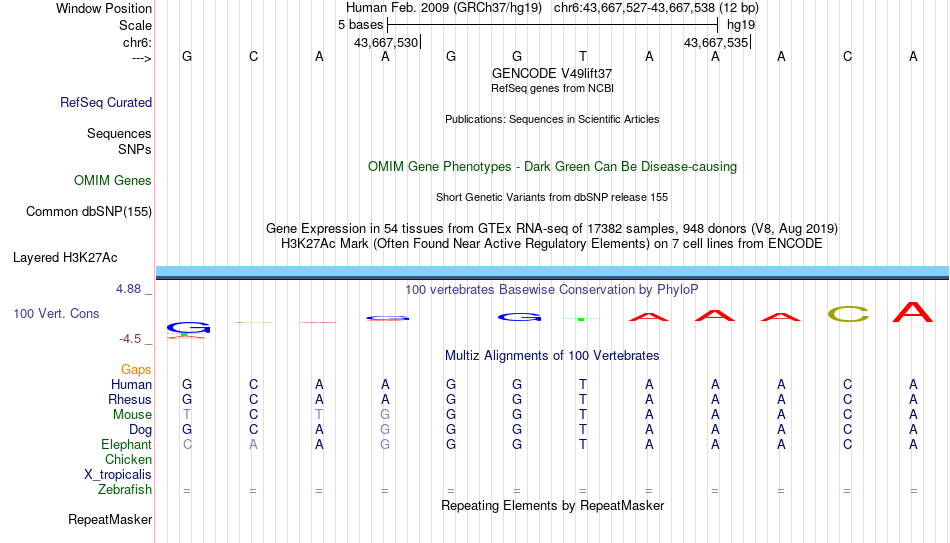Click the Window Position track label
The image size is (950, 543).
[104, 8]
